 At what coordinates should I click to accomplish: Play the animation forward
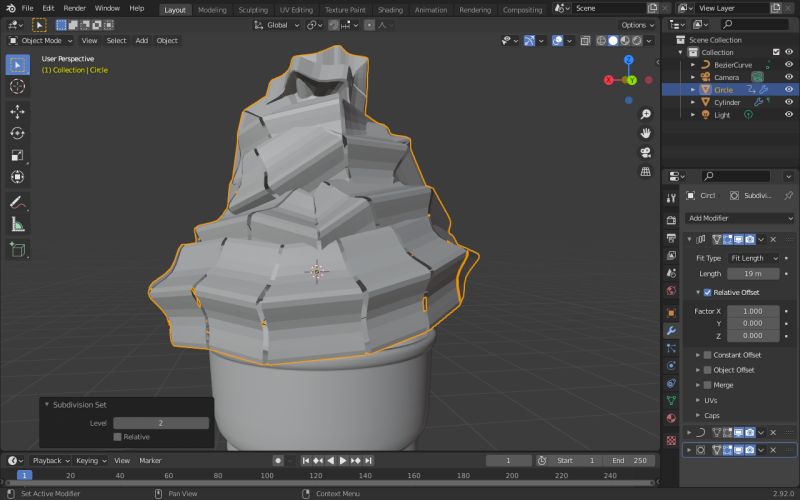click(x=343, y=461)
